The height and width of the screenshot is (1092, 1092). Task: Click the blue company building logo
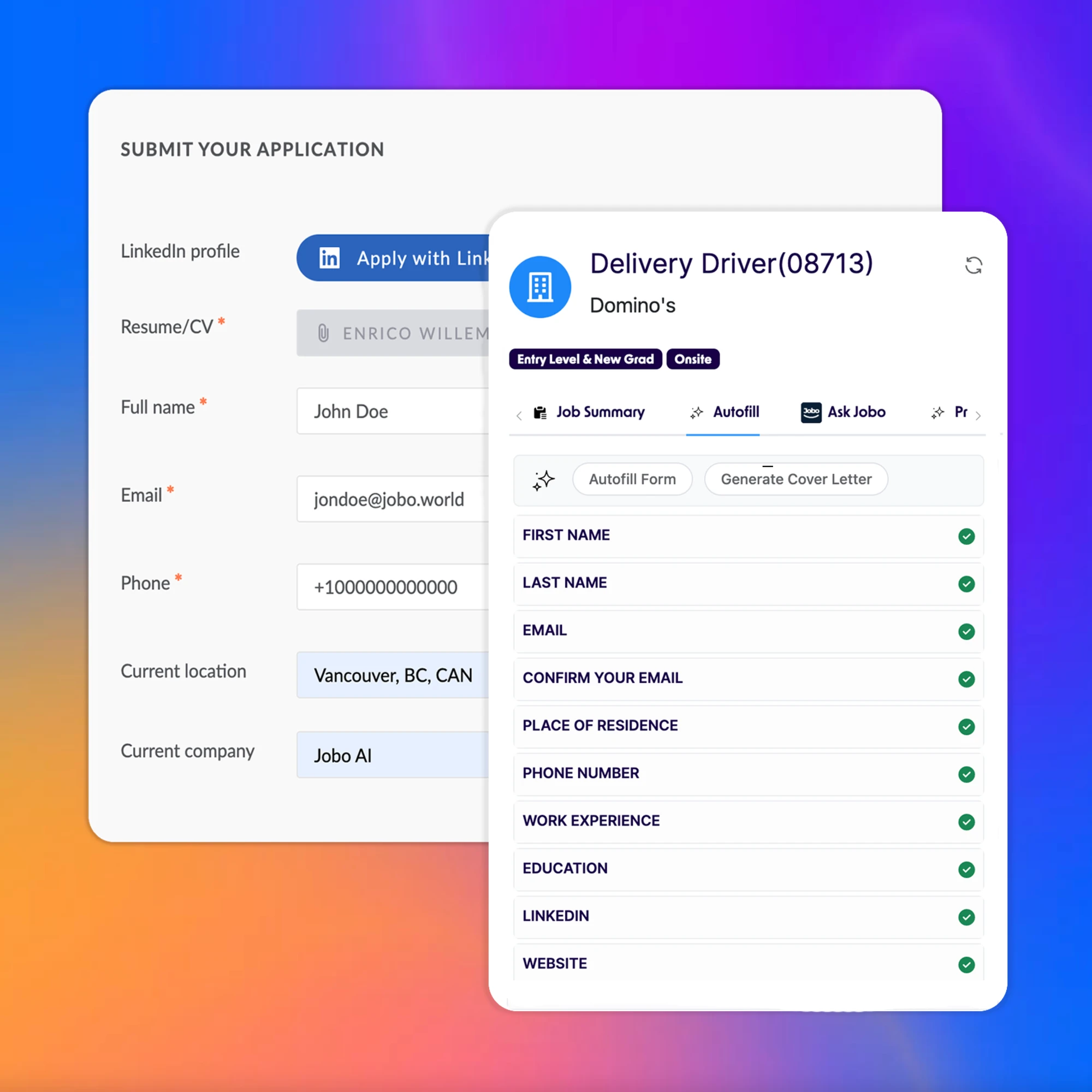540,287
